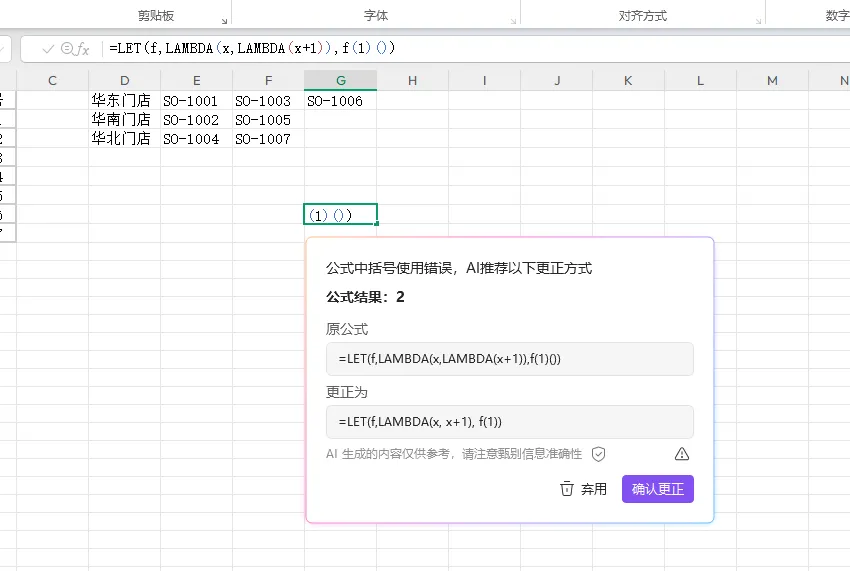
Task: Select column H header
Action: (x=413, y=81)
